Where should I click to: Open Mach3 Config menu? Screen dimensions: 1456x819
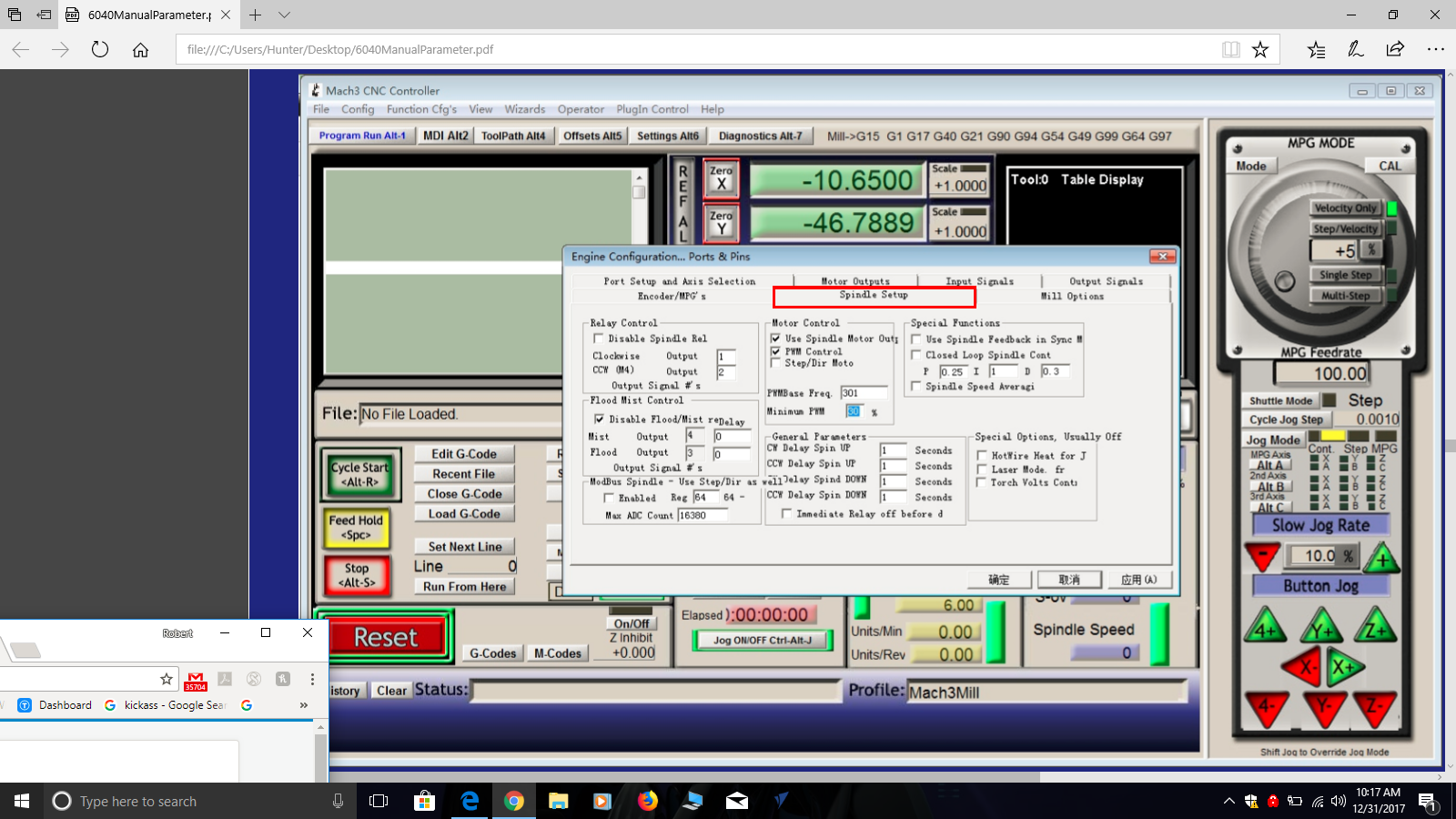(358, 109)
